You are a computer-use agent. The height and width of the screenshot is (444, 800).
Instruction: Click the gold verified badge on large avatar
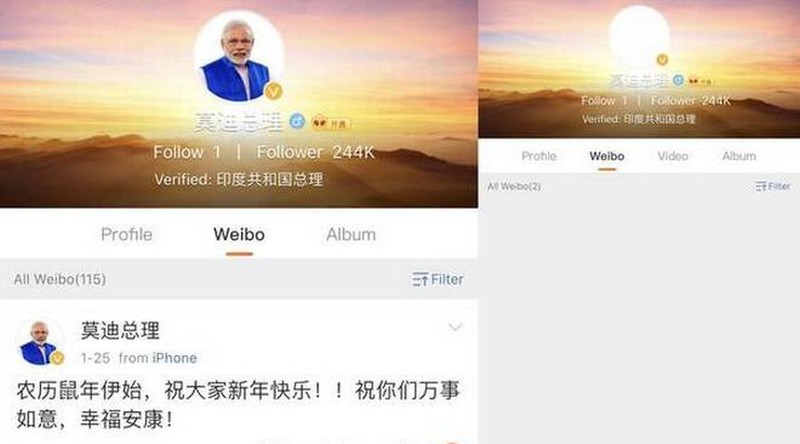tap(274, 91)
